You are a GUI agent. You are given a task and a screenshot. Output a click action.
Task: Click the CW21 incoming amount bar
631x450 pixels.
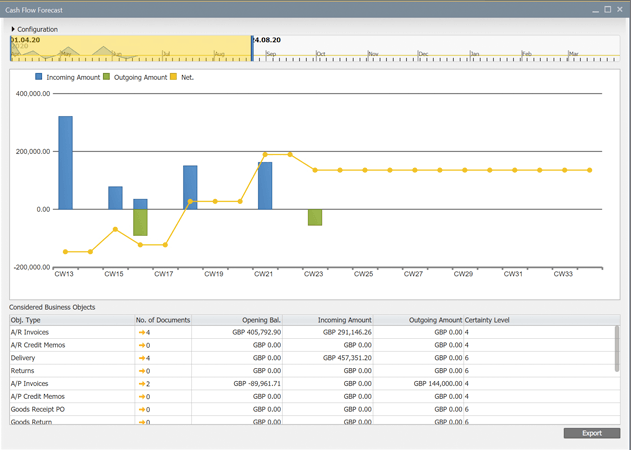tap(265, 186)
